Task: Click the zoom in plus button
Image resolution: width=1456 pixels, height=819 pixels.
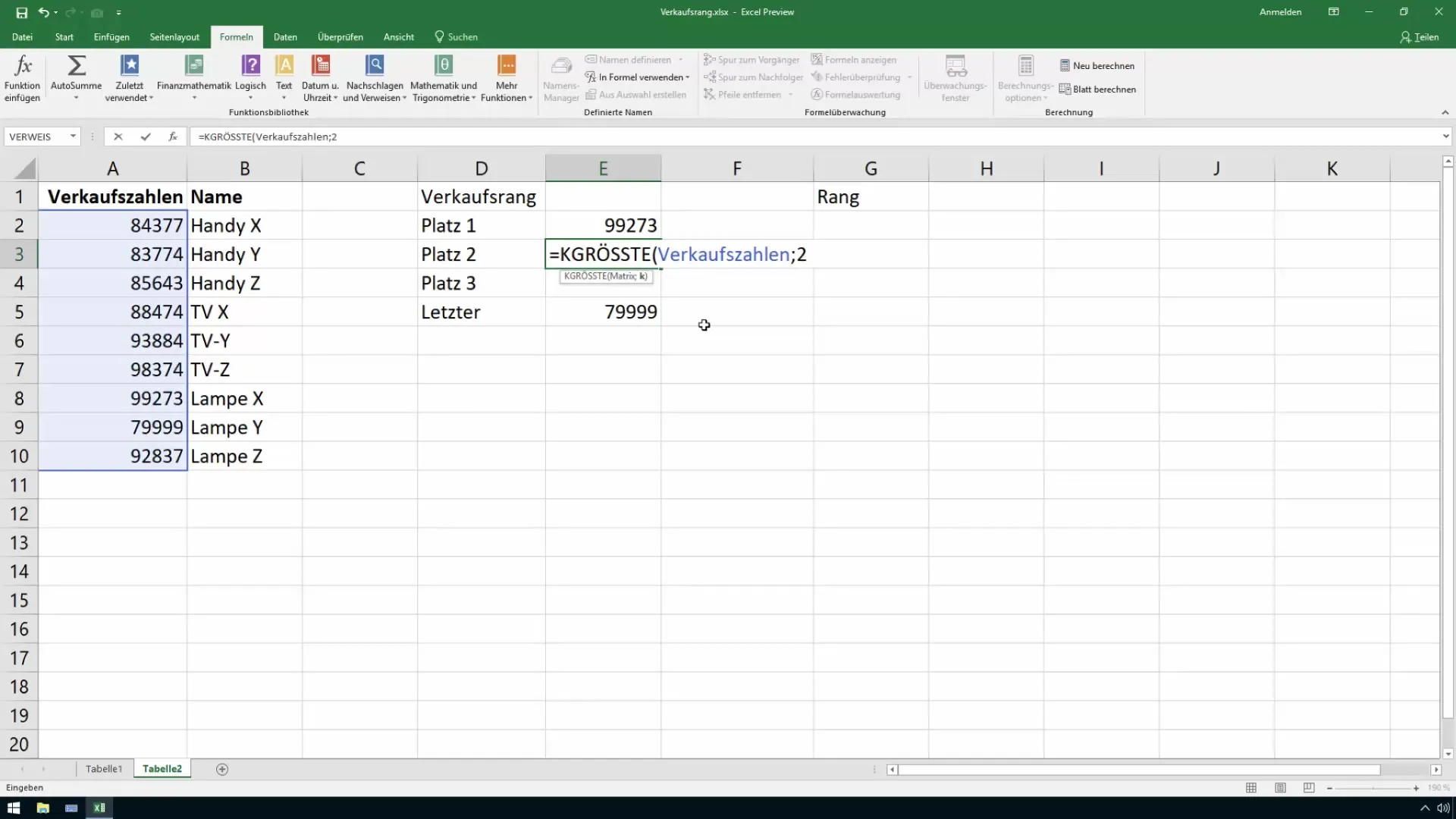Action: pos(1416,789)
